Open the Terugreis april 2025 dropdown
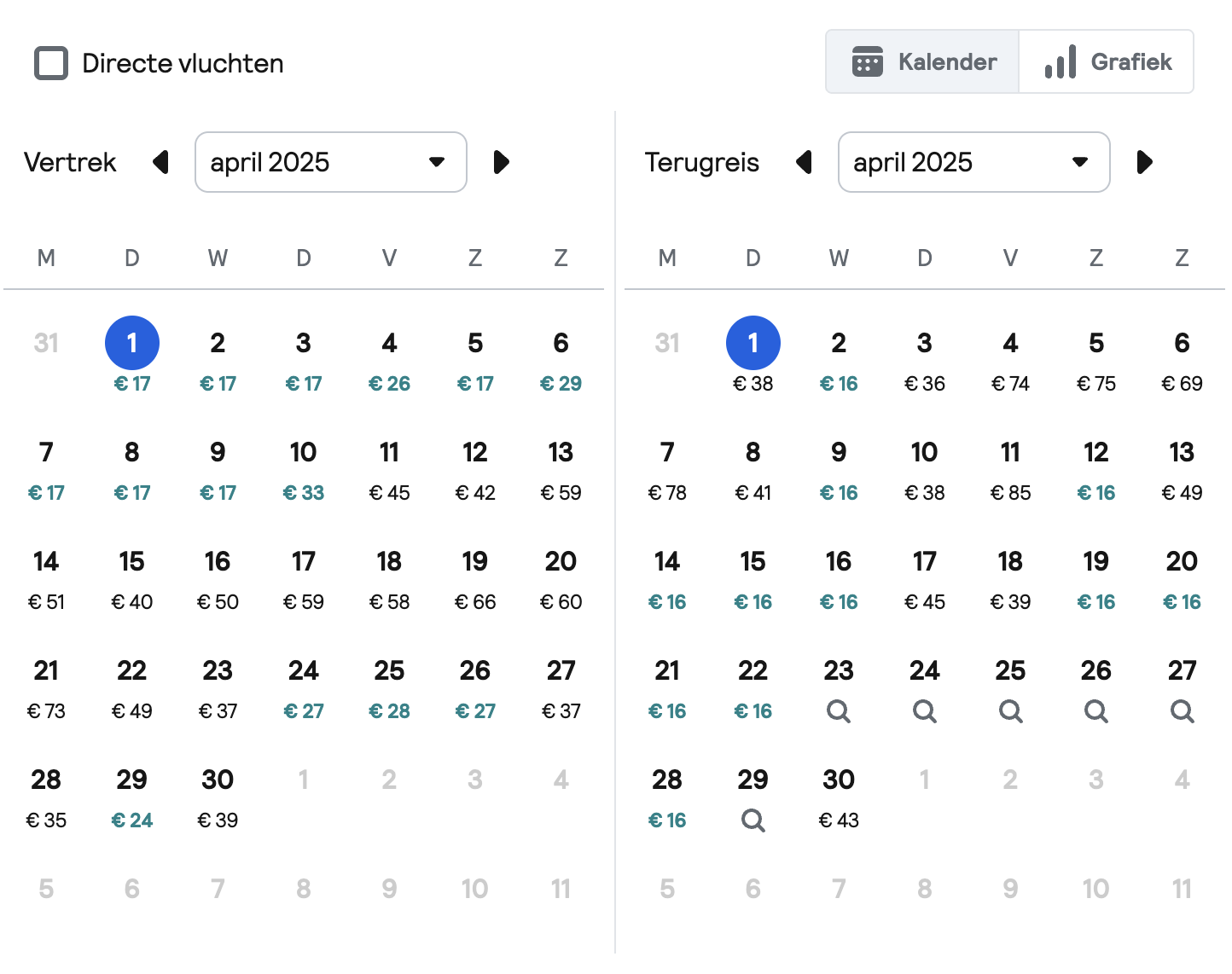This screenshot has width=1232, height=974. click(973, 162)
